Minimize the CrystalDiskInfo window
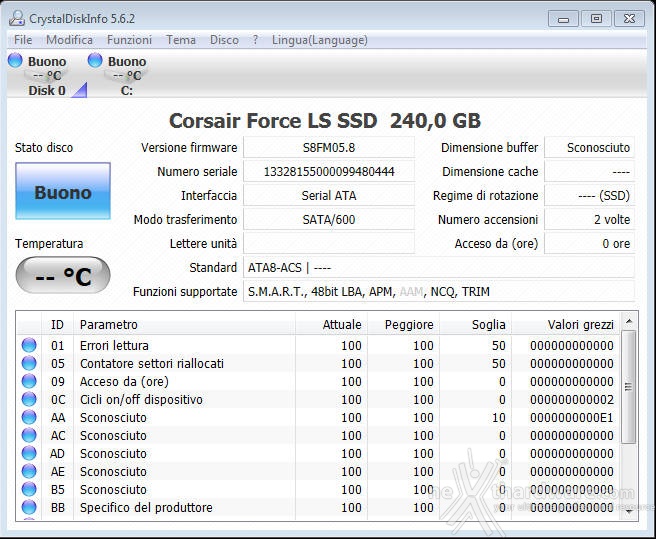 tap(563, 19)
